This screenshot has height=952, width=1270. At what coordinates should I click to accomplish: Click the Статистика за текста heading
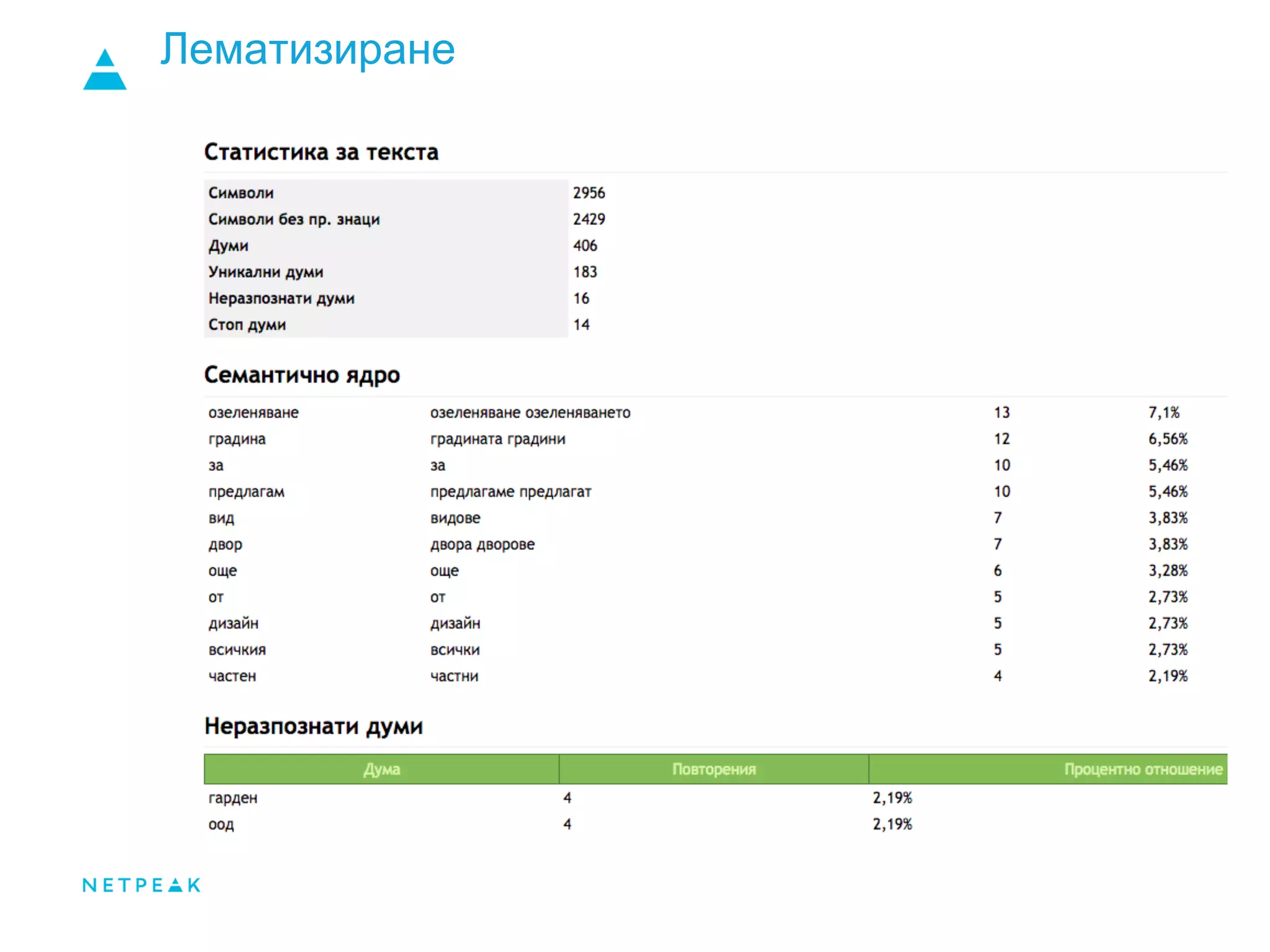point(321,152)
